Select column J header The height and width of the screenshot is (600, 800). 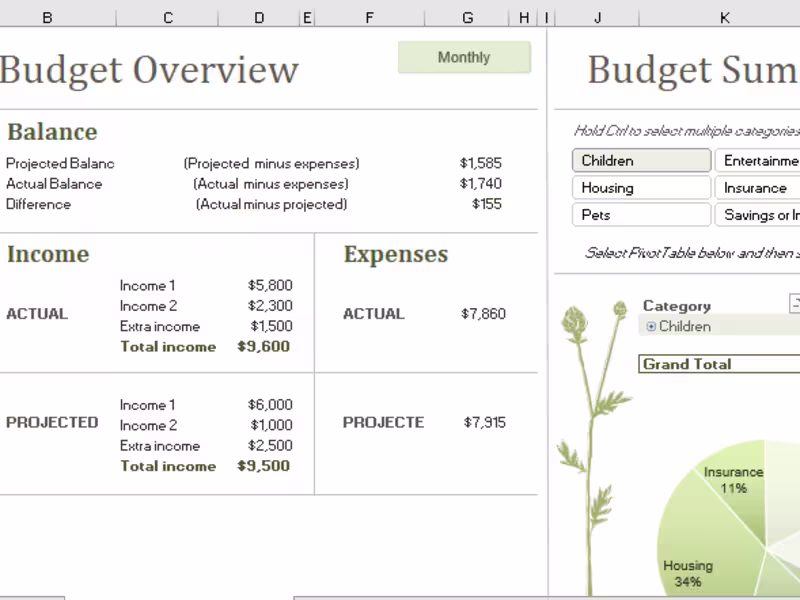click(597, 17)
